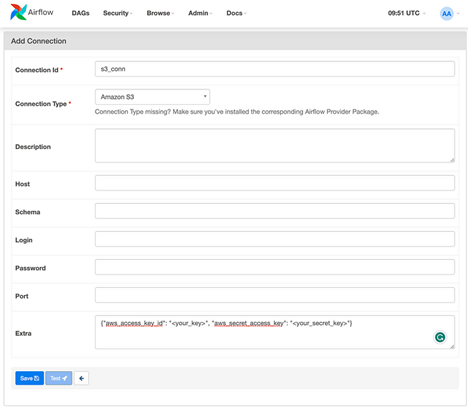468x418 pixels.
Task: Click the back arrow button
Action: point(81,378)
